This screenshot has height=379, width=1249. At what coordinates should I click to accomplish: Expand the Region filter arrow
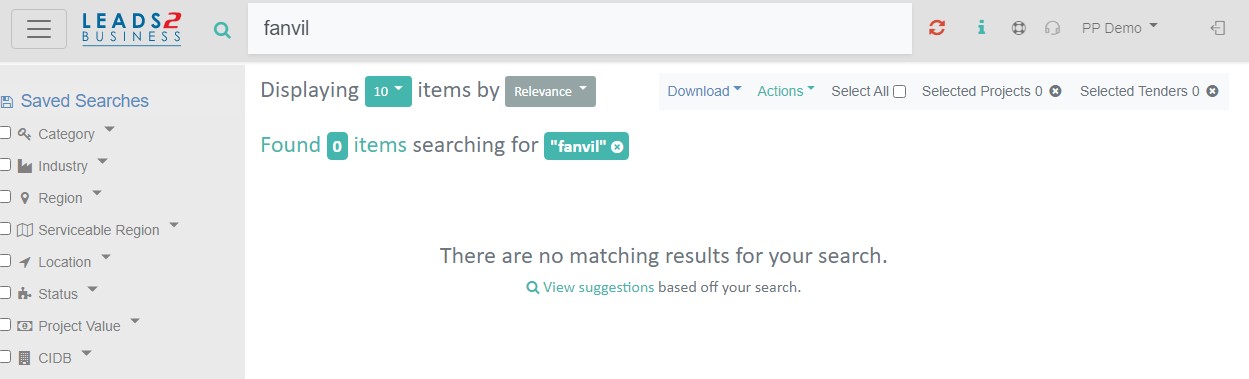pyautogui.click(x=97, y=193)
